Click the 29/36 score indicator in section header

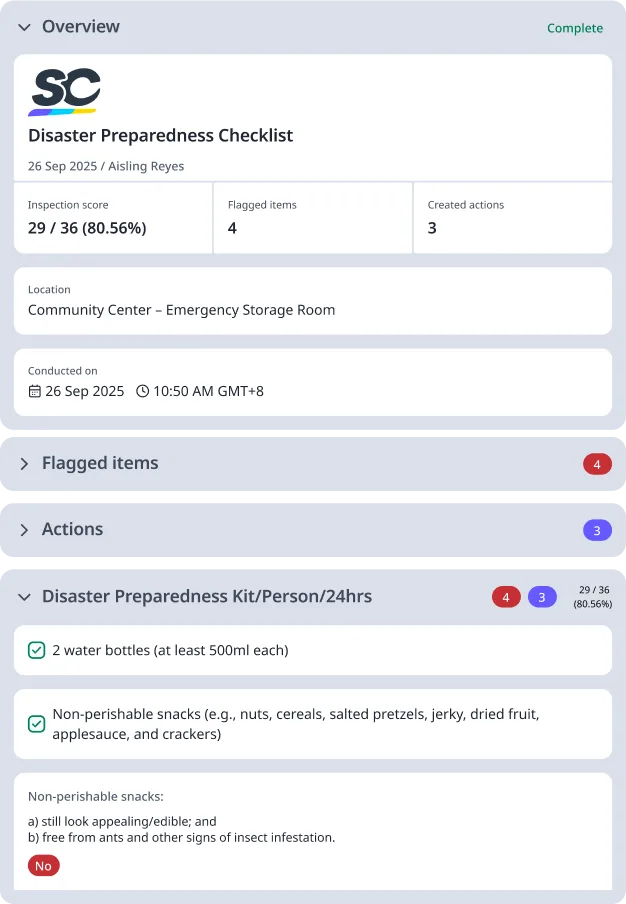click(x=594, y=596)
